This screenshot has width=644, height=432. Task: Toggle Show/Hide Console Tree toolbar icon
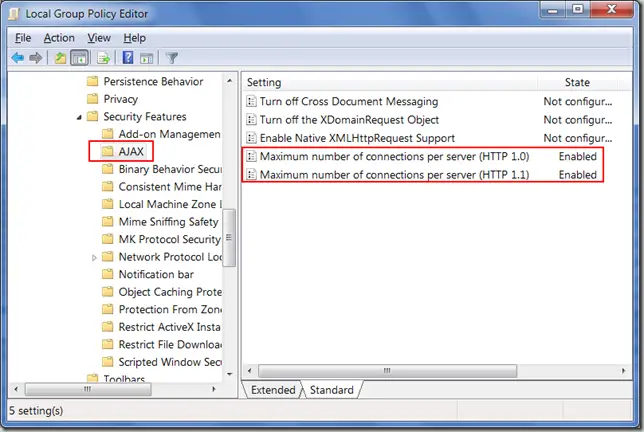click(79, 58)
